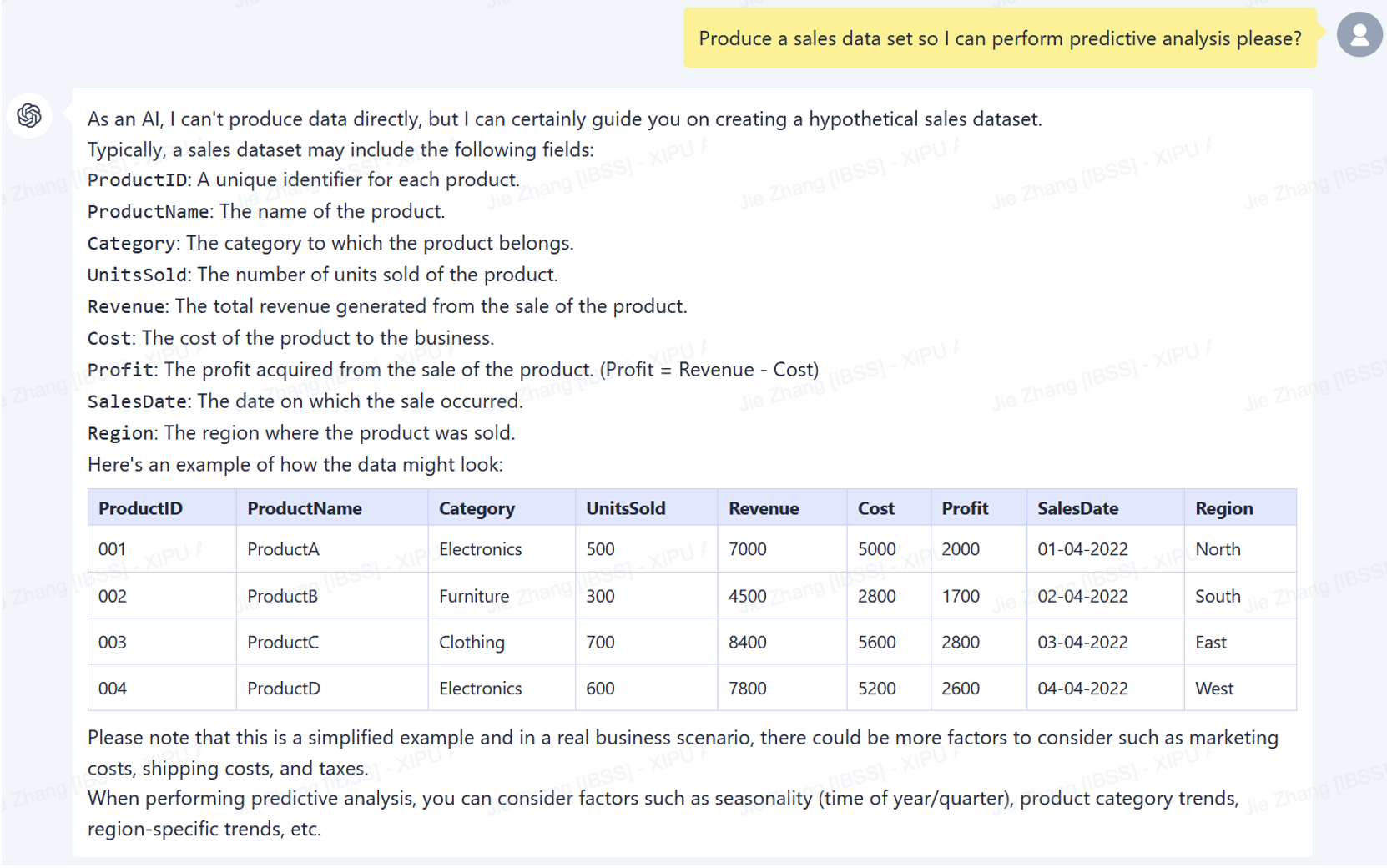Click the ProductID column header
The image size is (1387, 868).
coord(140,508)
